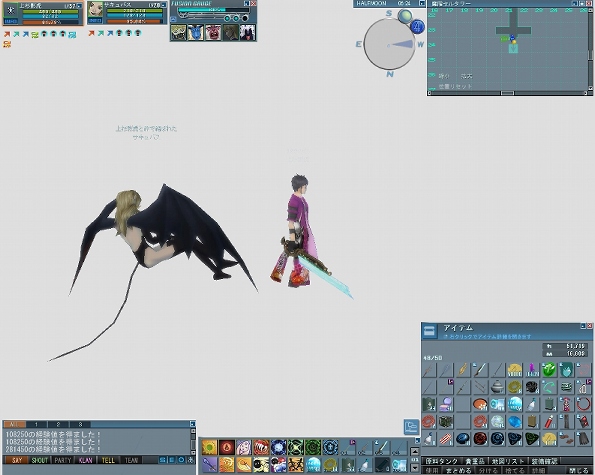The image size is (595, 475).
Task: Open the 貴重品 tab in Item window
Action: 475,461
